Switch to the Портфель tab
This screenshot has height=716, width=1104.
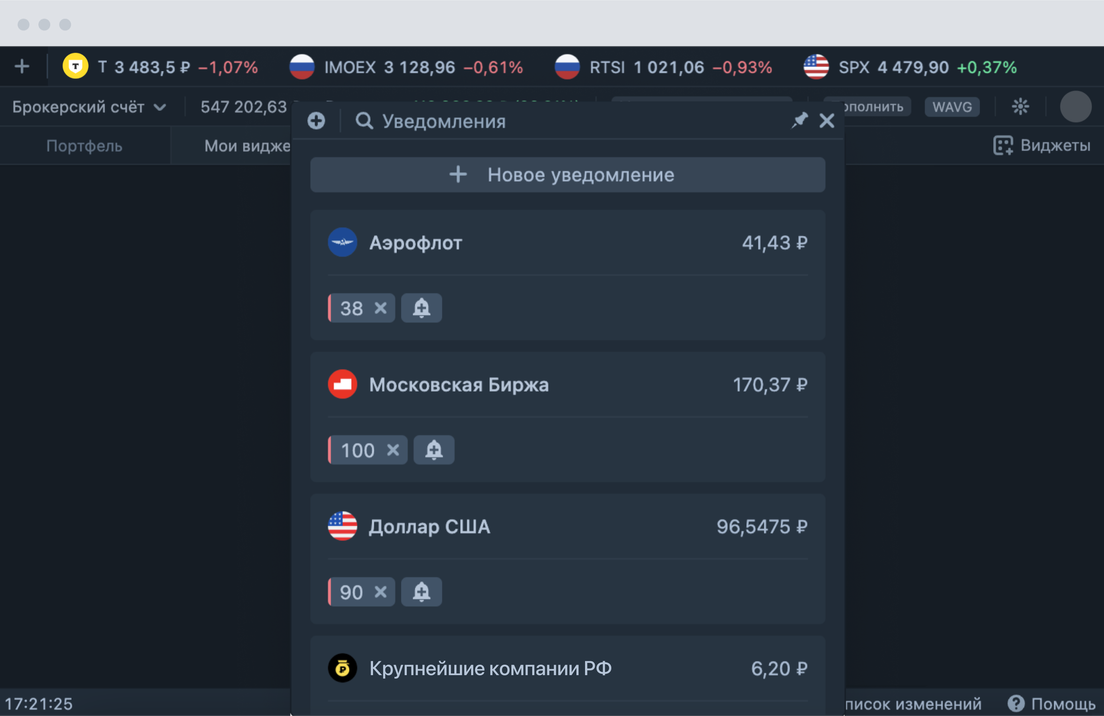pyautogui.click(x=84, y=146)
